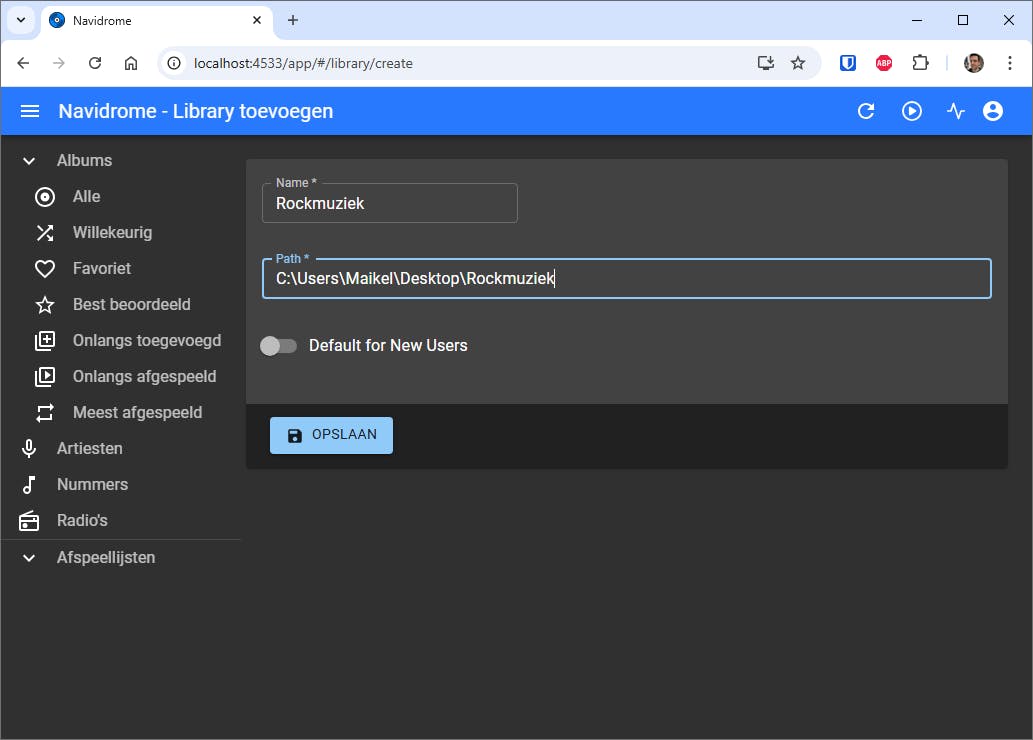
Task: Click the Radio's radio icon
Action: (29, 521)
